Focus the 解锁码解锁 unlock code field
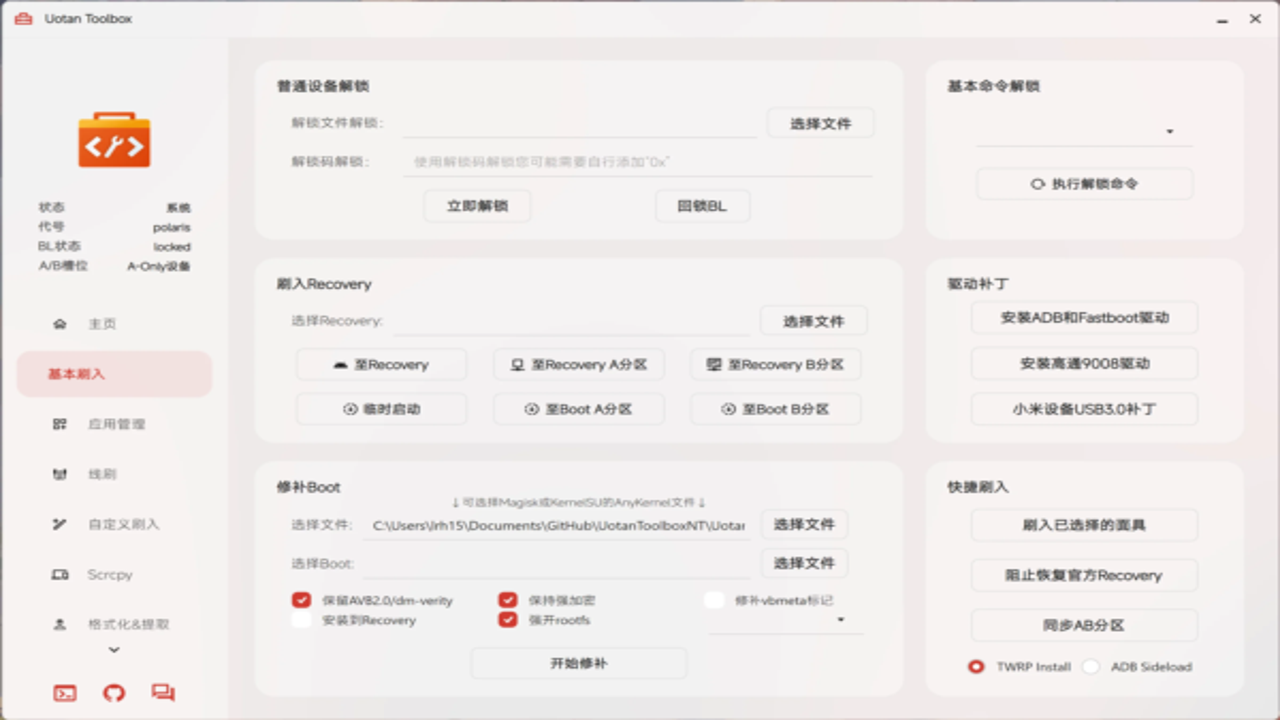1280x720 pixels. [638, 162]
